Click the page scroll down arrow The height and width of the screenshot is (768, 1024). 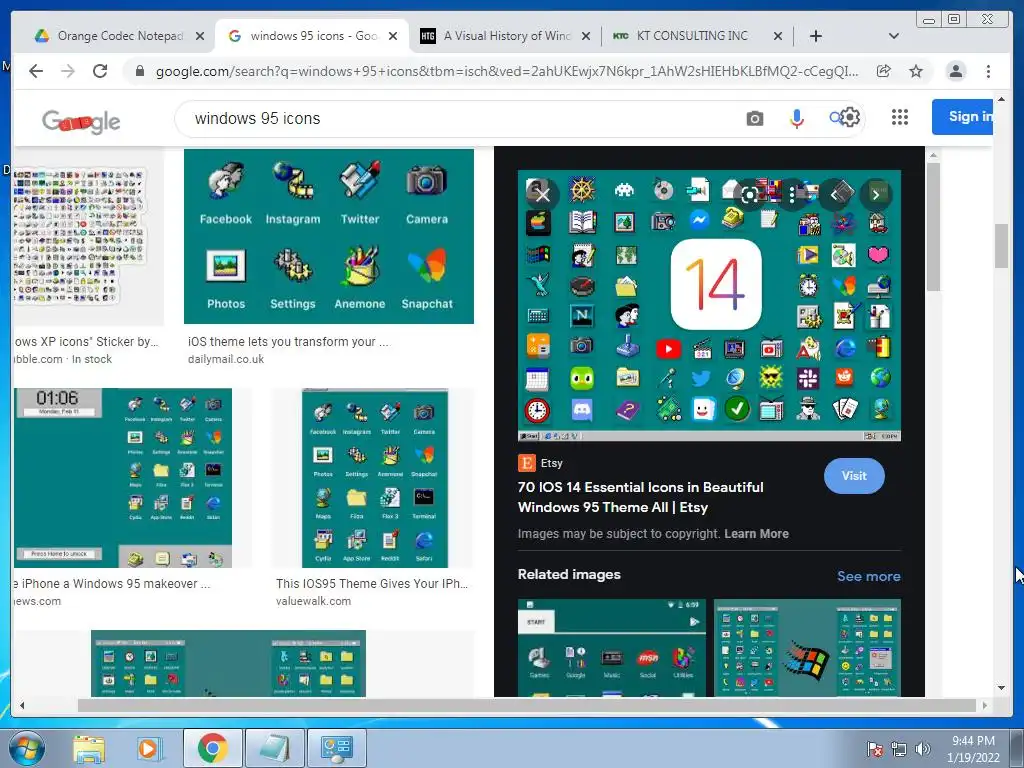pos(1001,688)
